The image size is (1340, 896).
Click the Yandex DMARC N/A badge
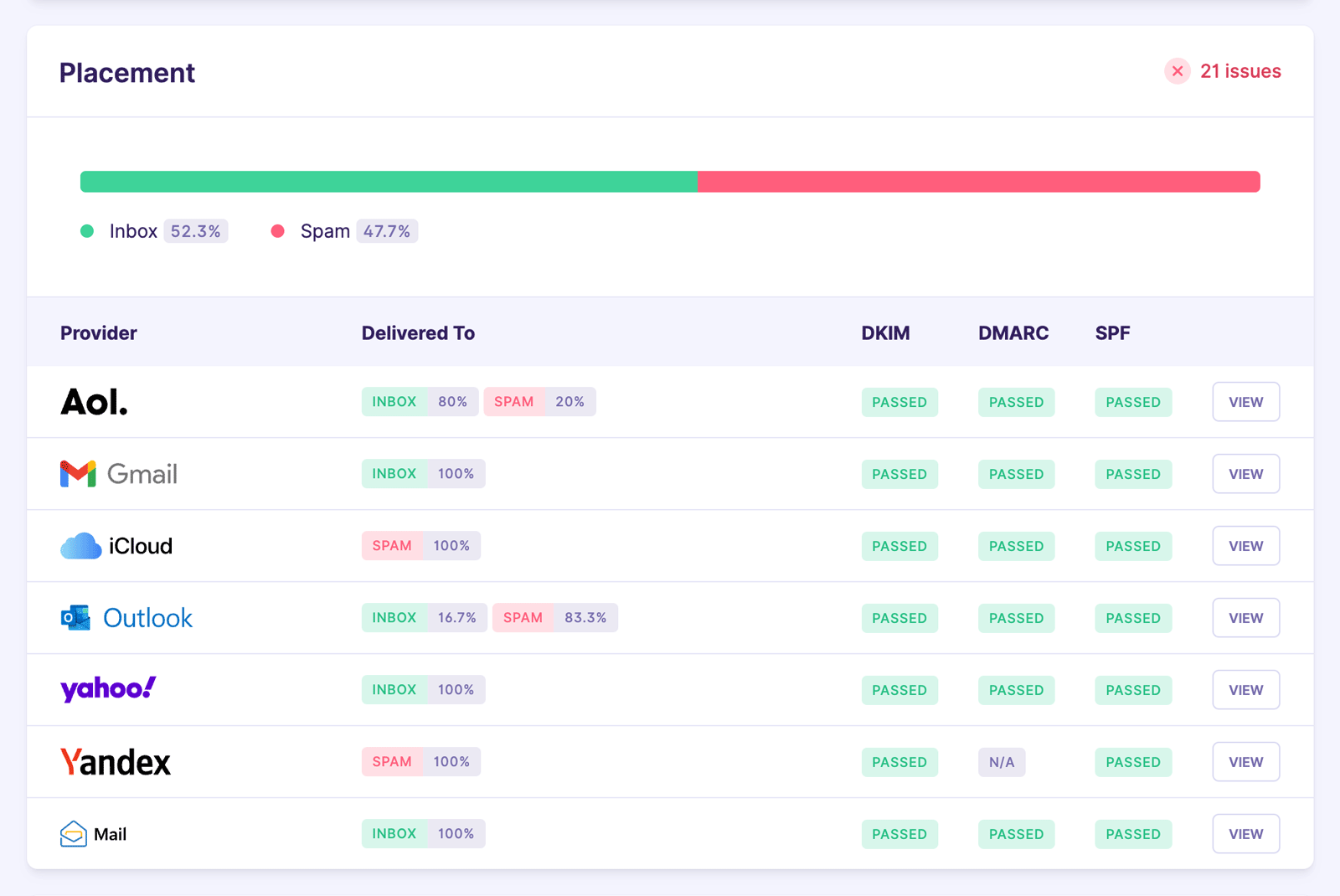pyautogui.click(x=1002, y=762)
